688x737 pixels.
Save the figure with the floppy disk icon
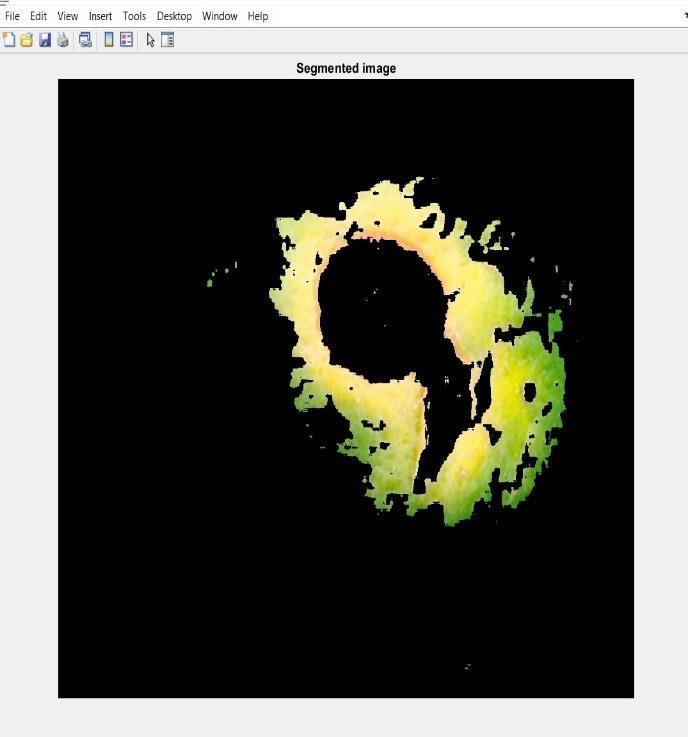[x=45, y=40]
